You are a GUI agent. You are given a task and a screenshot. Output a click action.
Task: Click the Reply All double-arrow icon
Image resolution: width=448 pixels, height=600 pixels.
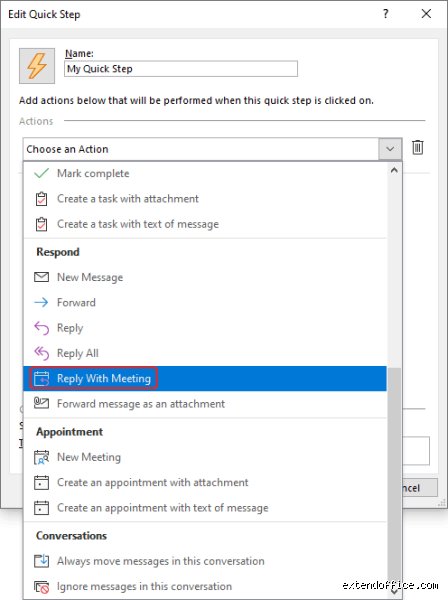[41, 353]
